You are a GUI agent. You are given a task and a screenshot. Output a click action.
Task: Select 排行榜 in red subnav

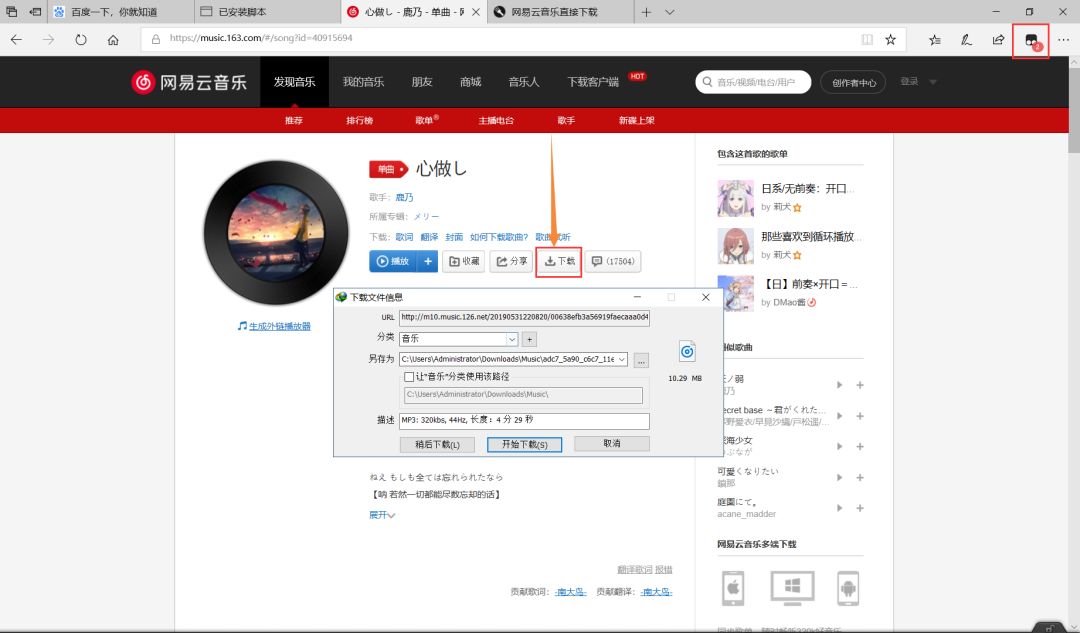(x=360, y=121)
